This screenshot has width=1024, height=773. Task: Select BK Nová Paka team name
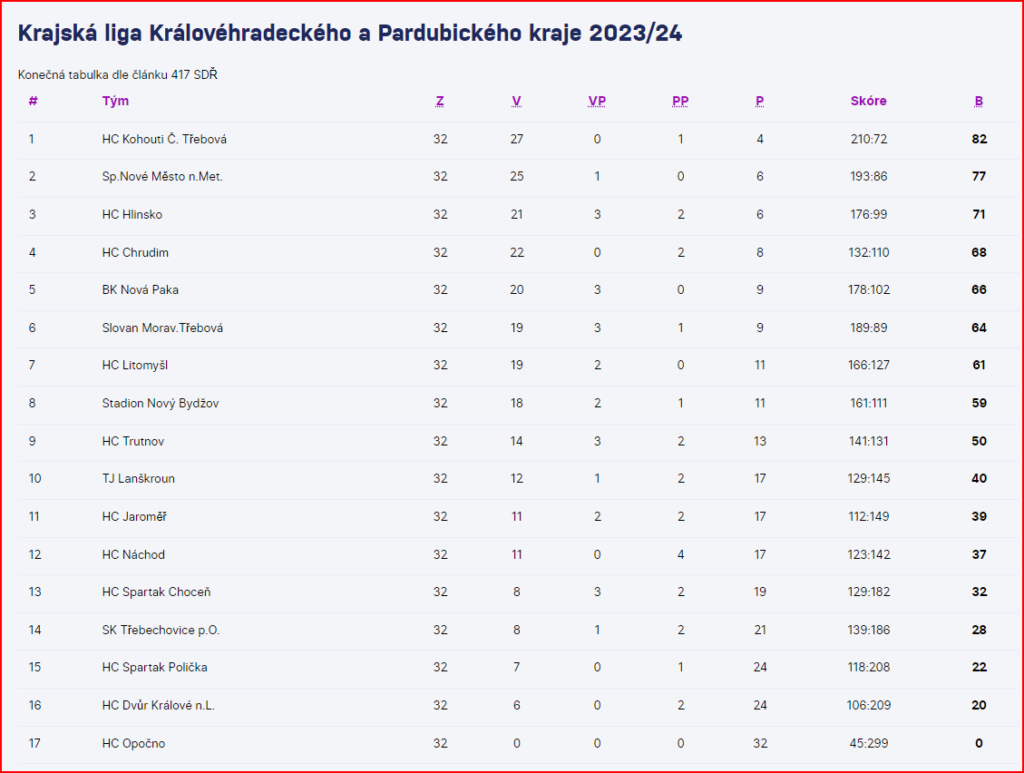[x=140, y=290]
